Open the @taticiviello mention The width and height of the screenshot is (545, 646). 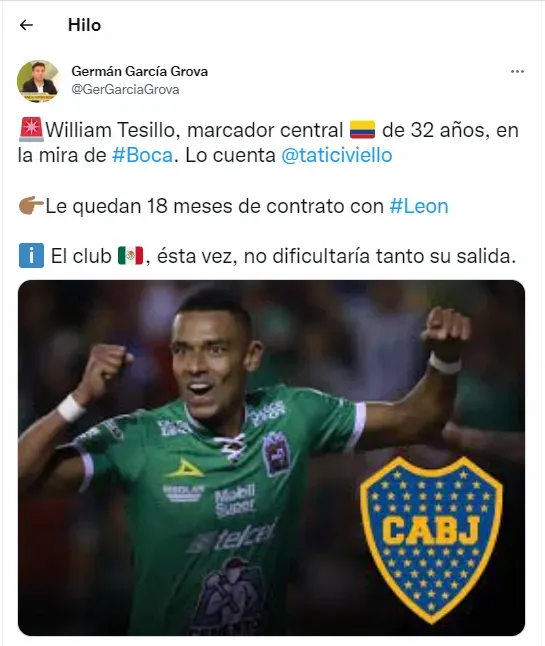pyautogui.click(x=337, y=155)
